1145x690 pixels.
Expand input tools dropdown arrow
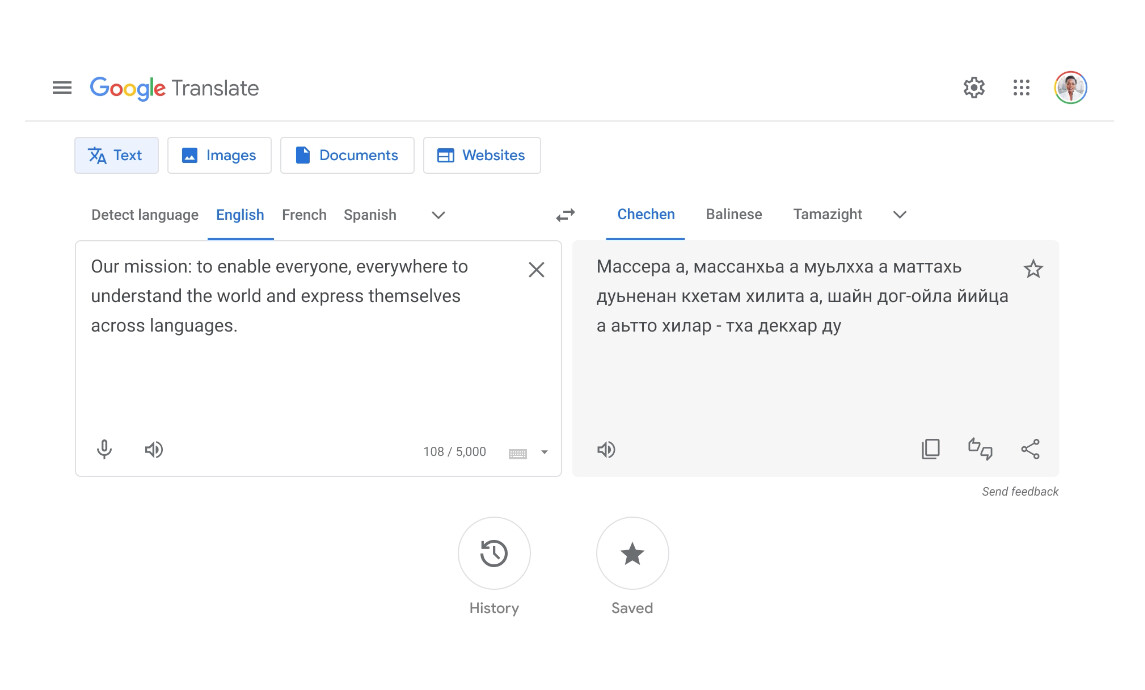(544, 453)
